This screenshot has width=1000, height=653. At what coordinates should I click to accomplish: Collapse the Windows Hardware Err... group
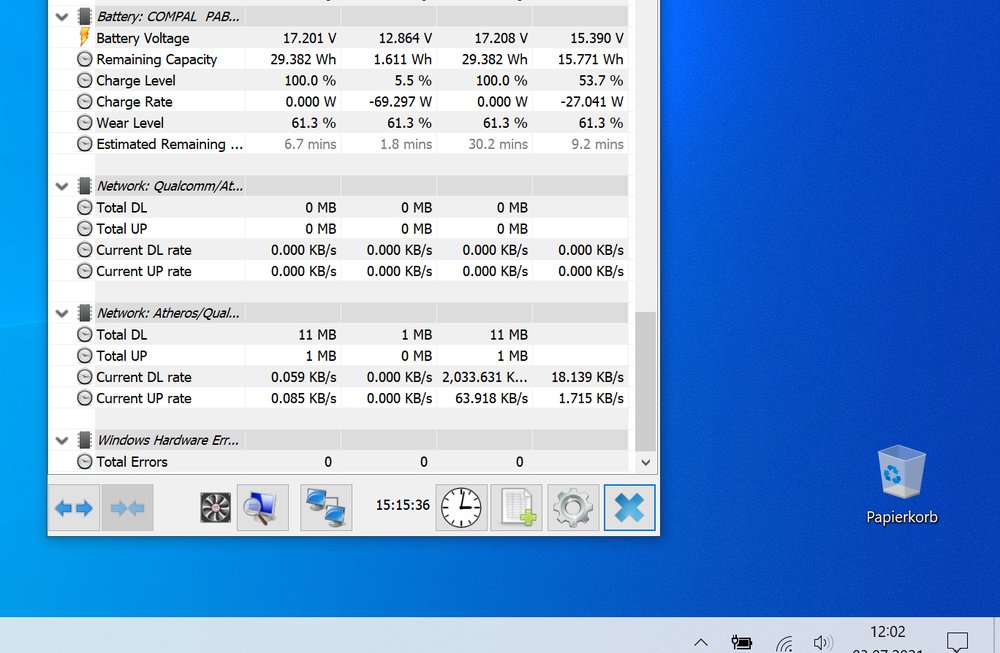[62, 440]
